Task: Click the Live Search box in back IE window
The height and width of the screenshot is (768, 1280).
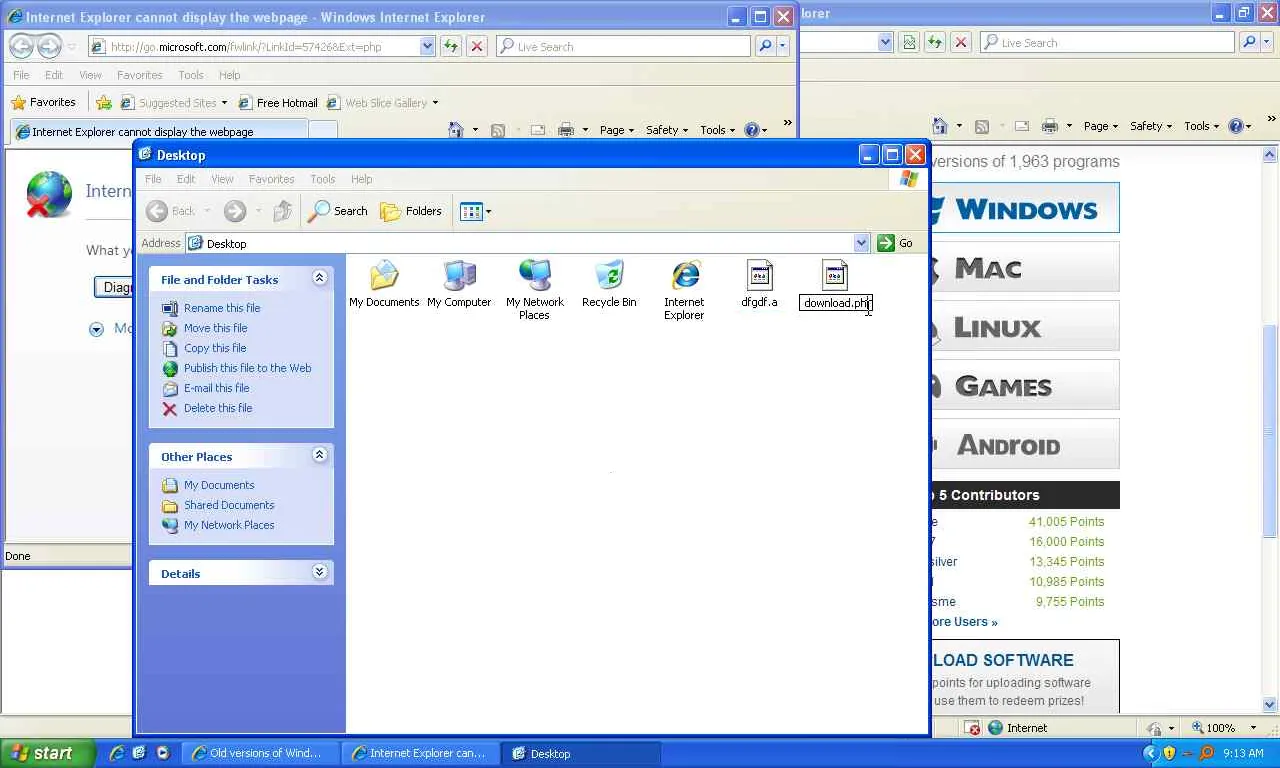Action: point(1108,42)
